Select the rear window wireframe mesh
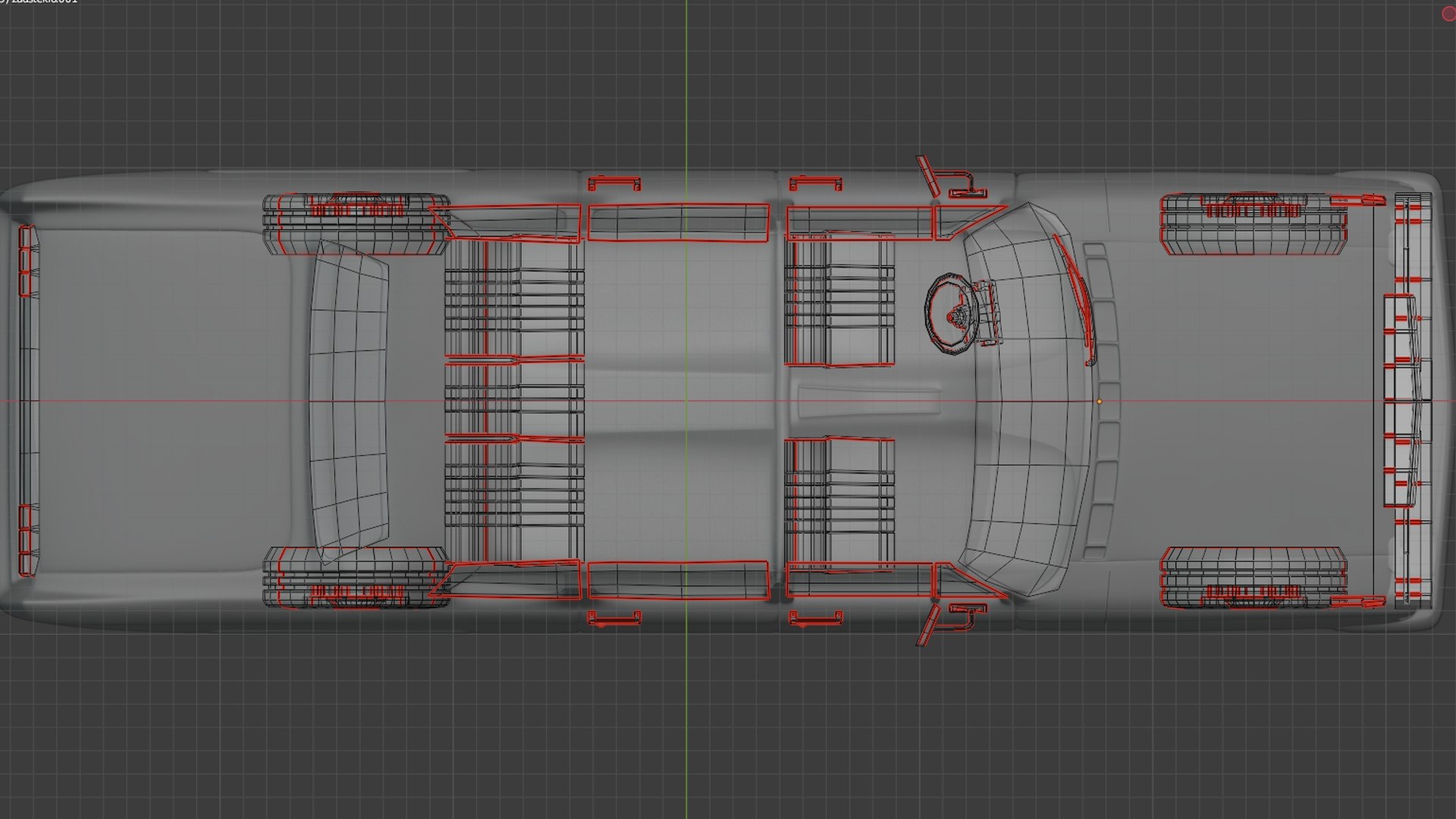The width and height of the screenshot is (1456, 819). point(348,402)
